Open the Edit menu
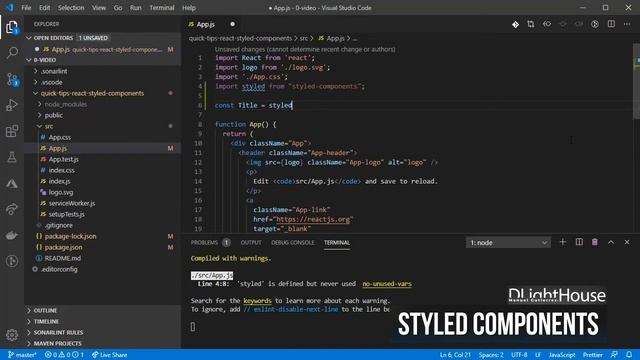This screenshot has height=360, width=640. tap(44, 8)
